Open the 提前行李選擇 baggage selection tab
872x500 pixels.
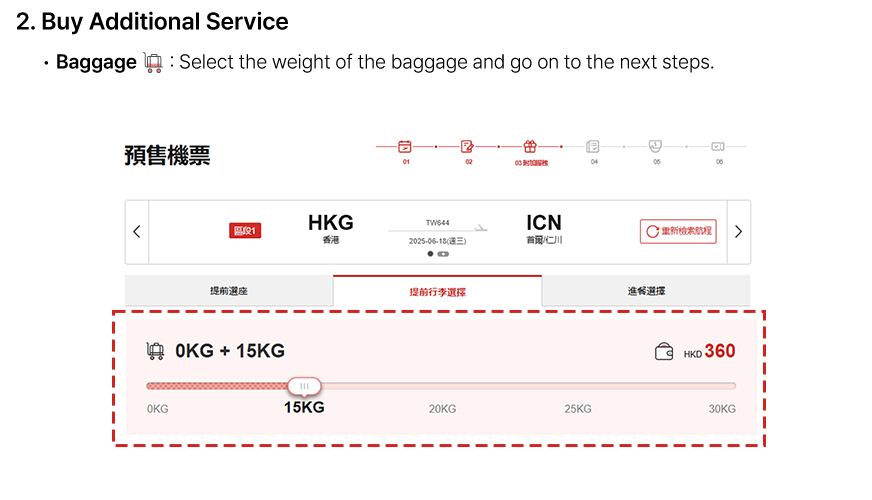(437, 292)
